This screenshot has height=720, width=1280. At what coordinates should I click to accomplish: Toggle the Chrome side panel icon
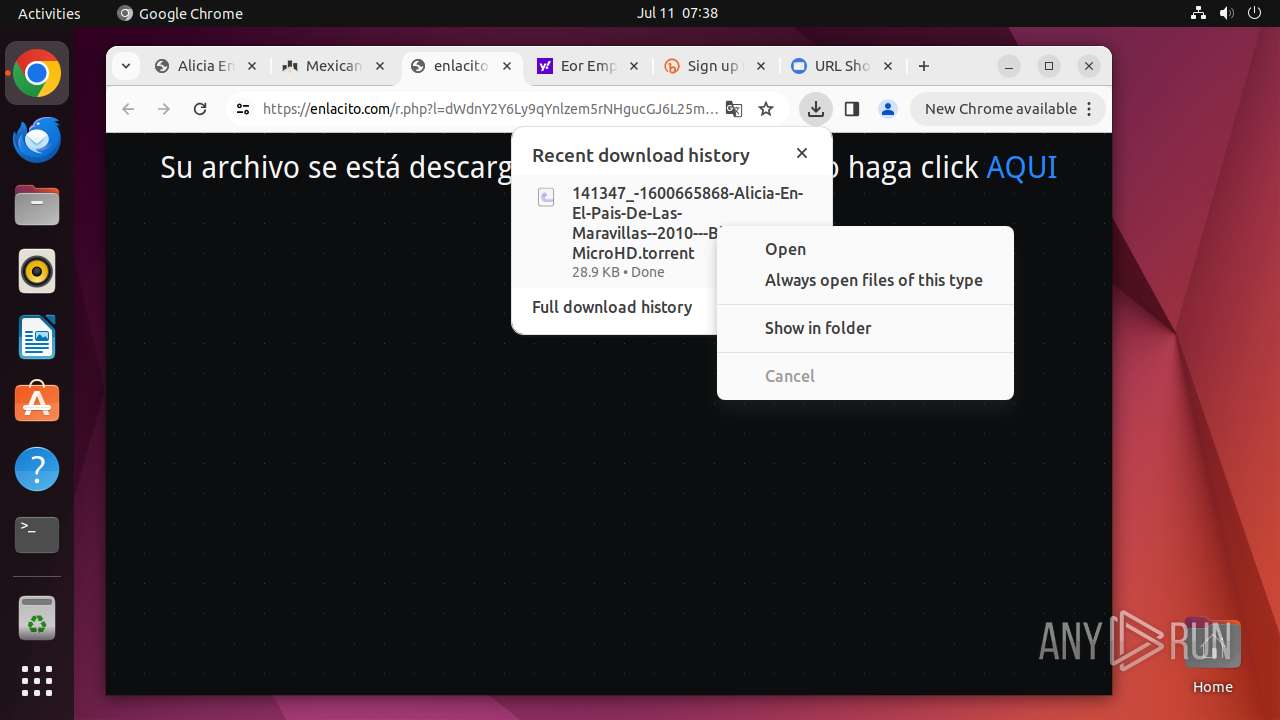coord(852,109)
